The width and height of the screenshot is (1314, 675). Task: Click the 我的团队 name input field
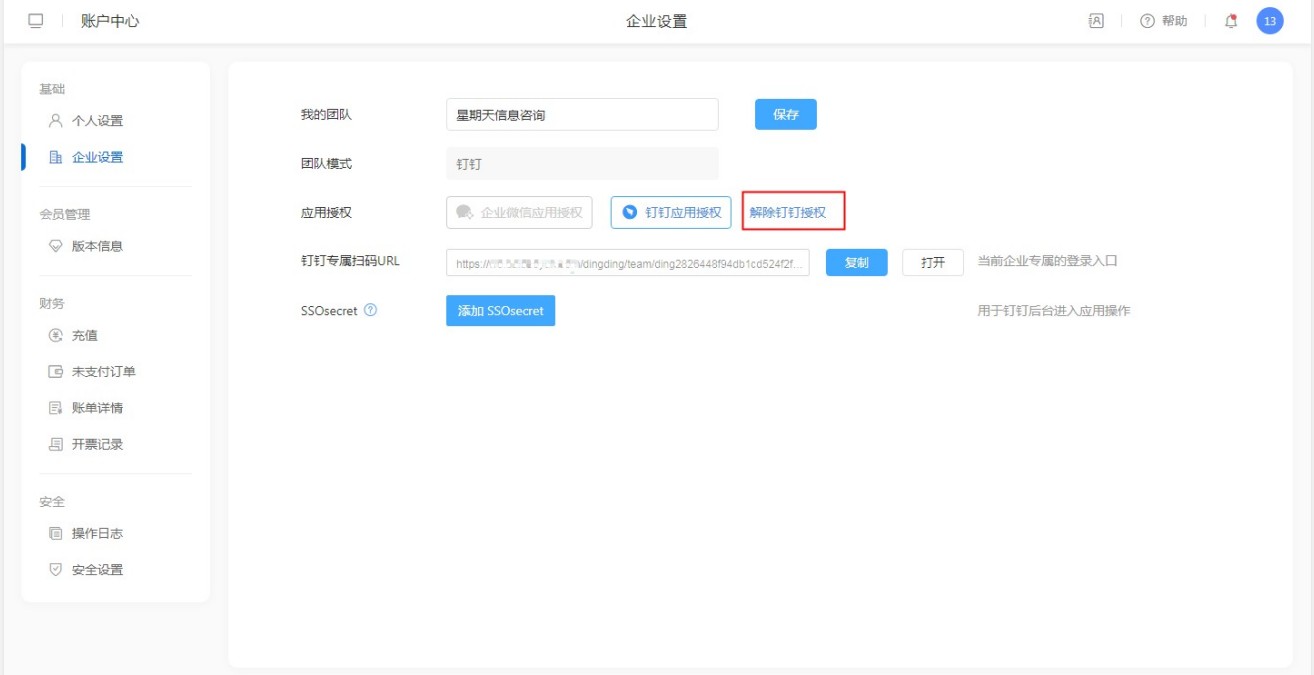pos(582,115)
